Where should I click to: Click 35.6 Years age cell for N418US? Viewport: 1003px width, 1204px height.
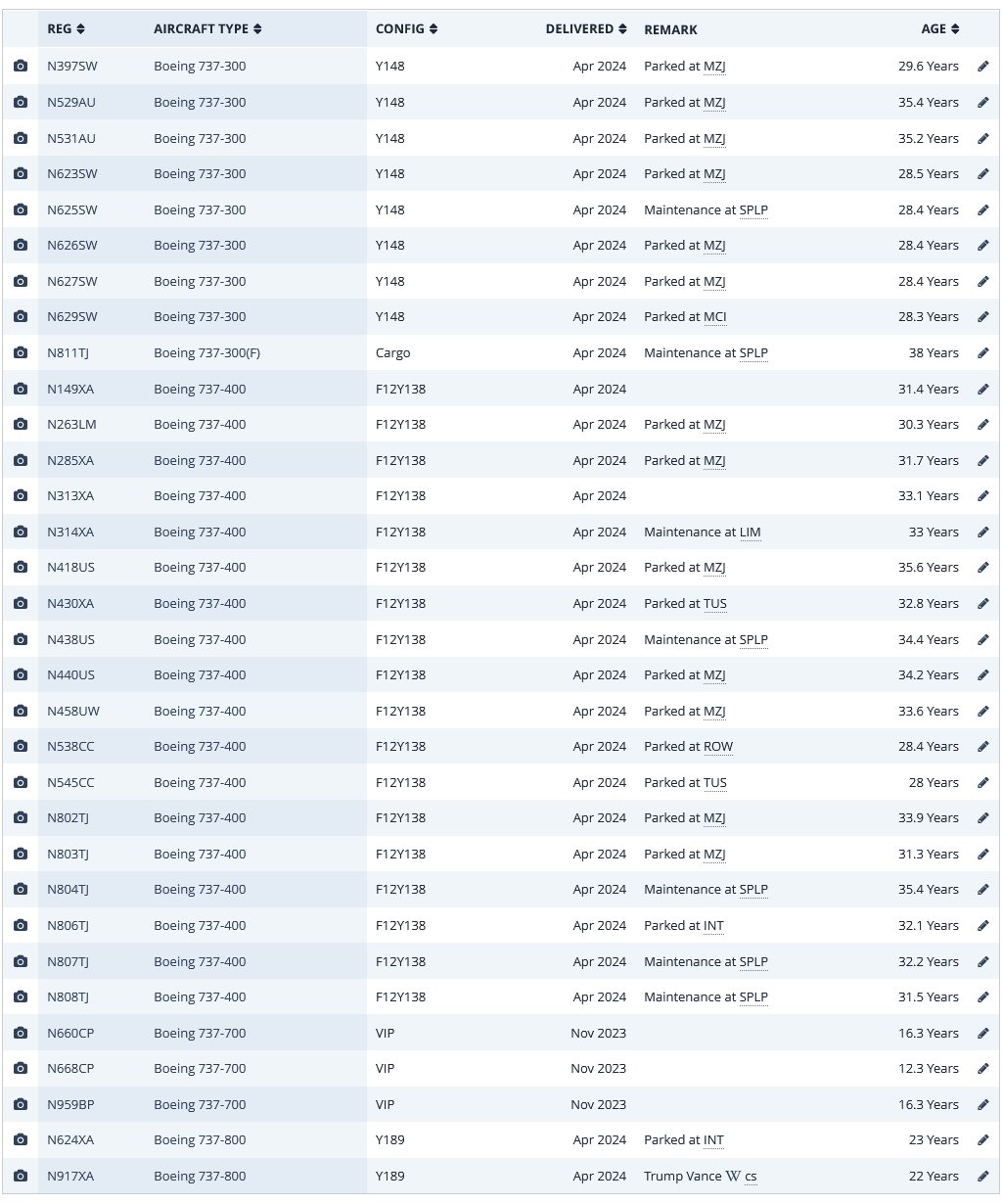(929, 567)
